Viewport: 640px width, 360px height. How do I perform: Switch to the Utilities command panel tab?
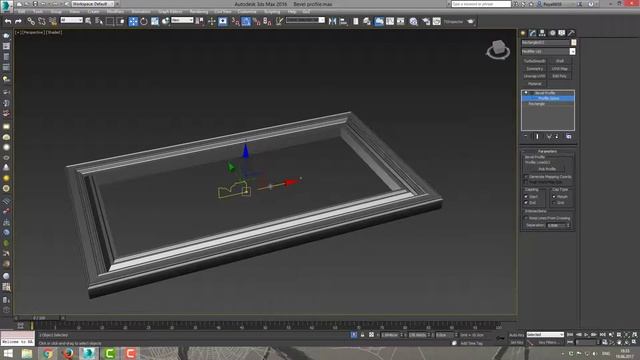coord(571,33)
